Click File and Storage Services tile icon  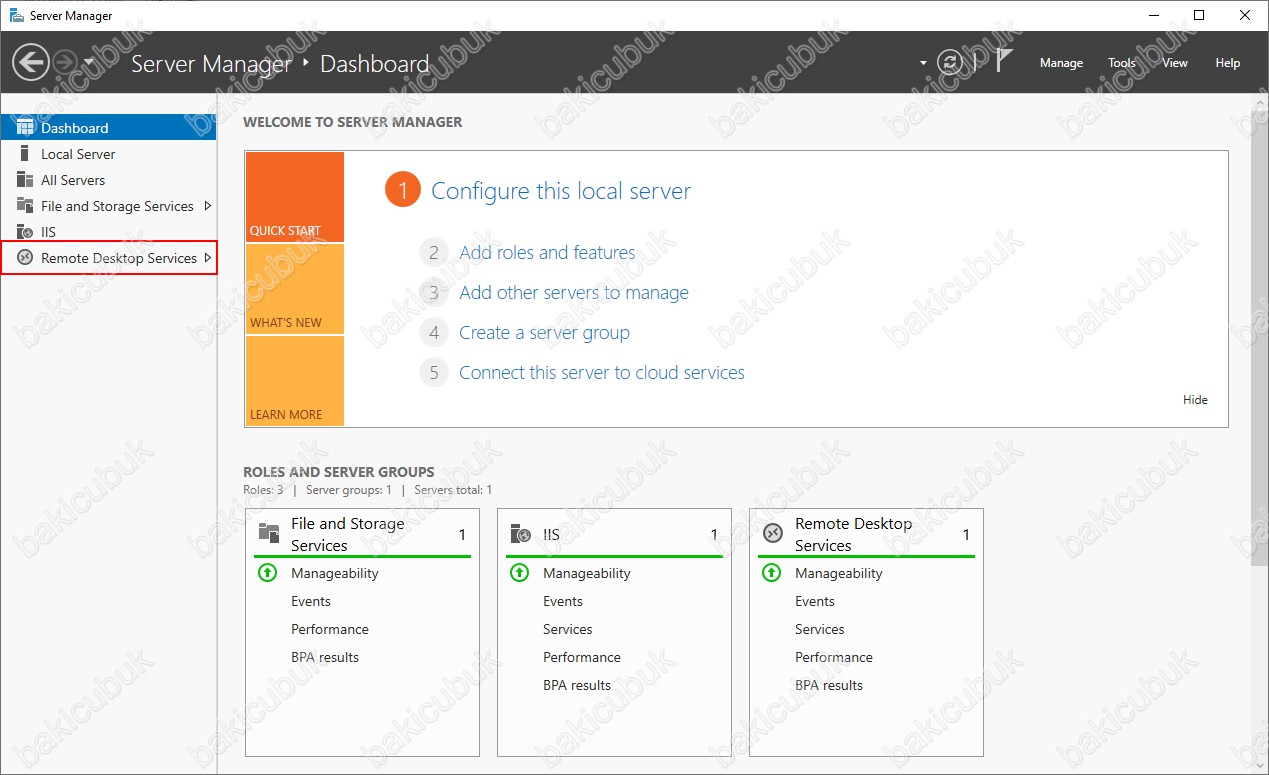pyautogui.click(x=268, y=533)
